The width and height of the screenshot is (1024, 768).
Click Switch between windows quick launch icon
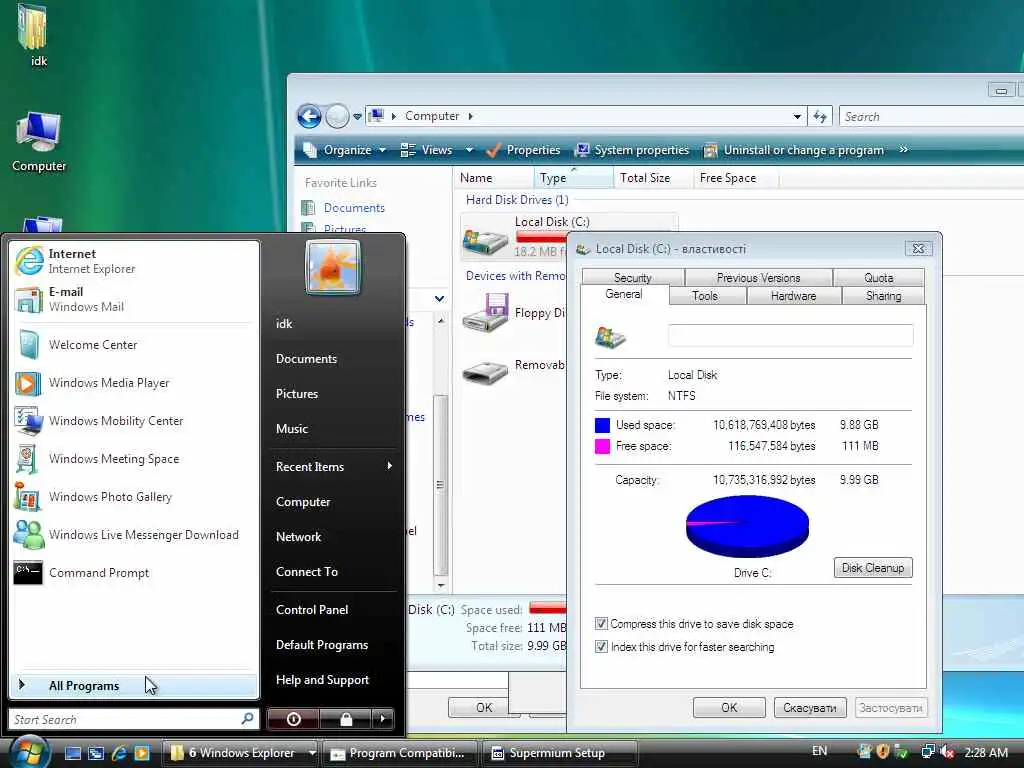[x=96, y=753]
